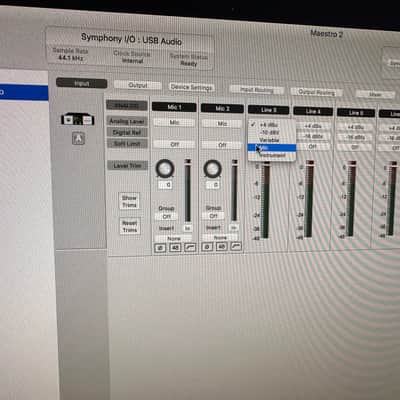
Task: Click the A identifier icon below the device
Action: 78,138
